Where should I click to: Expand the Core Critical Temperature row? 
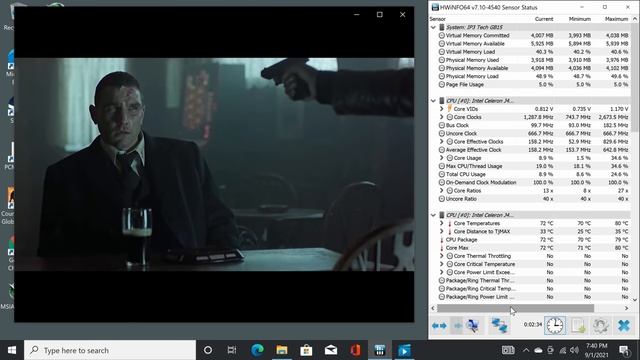pyautogui.click(x=441, y=264)
